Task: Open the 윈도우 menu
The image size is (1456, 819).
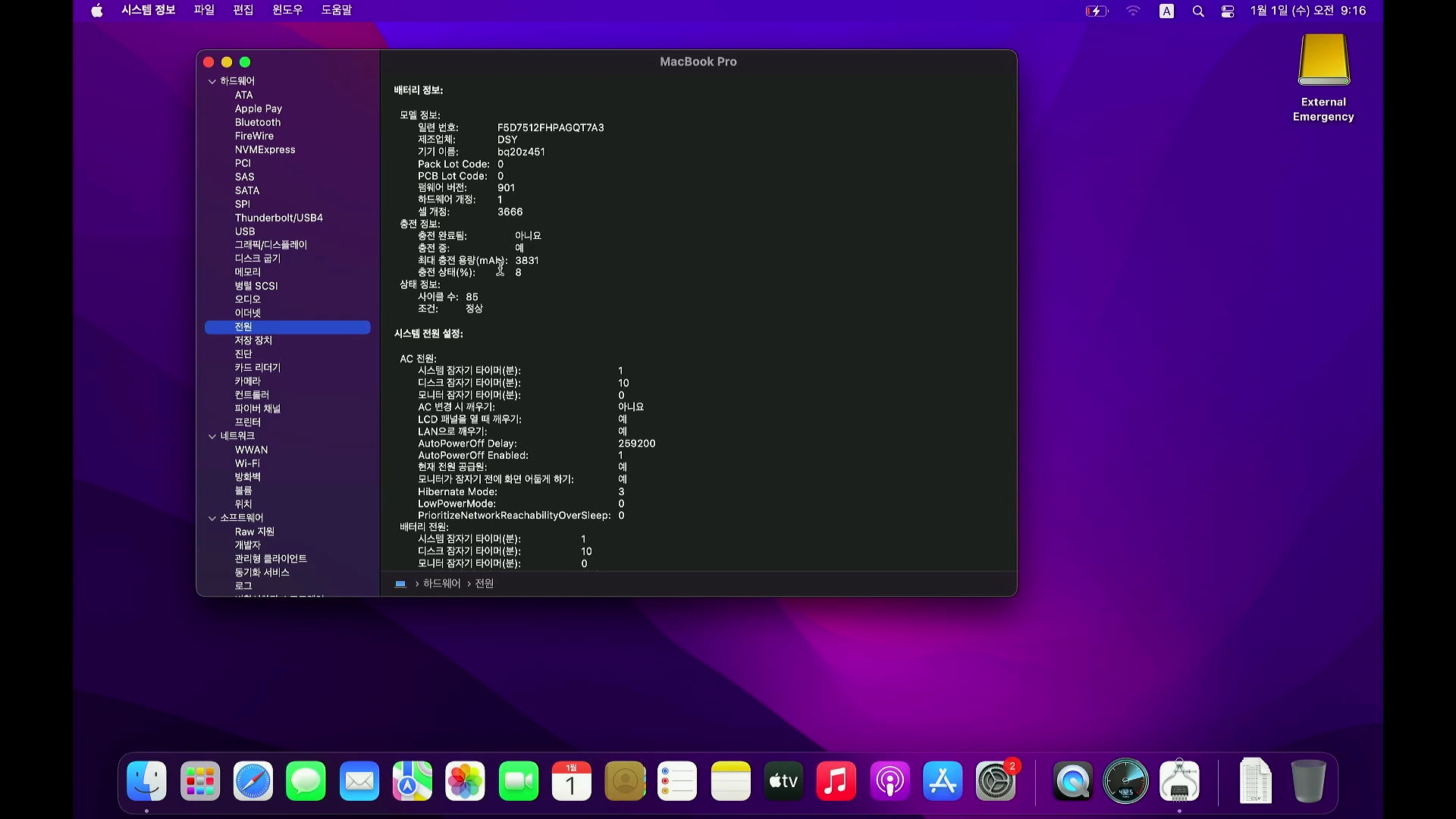Action: click(x=287, y=10)
